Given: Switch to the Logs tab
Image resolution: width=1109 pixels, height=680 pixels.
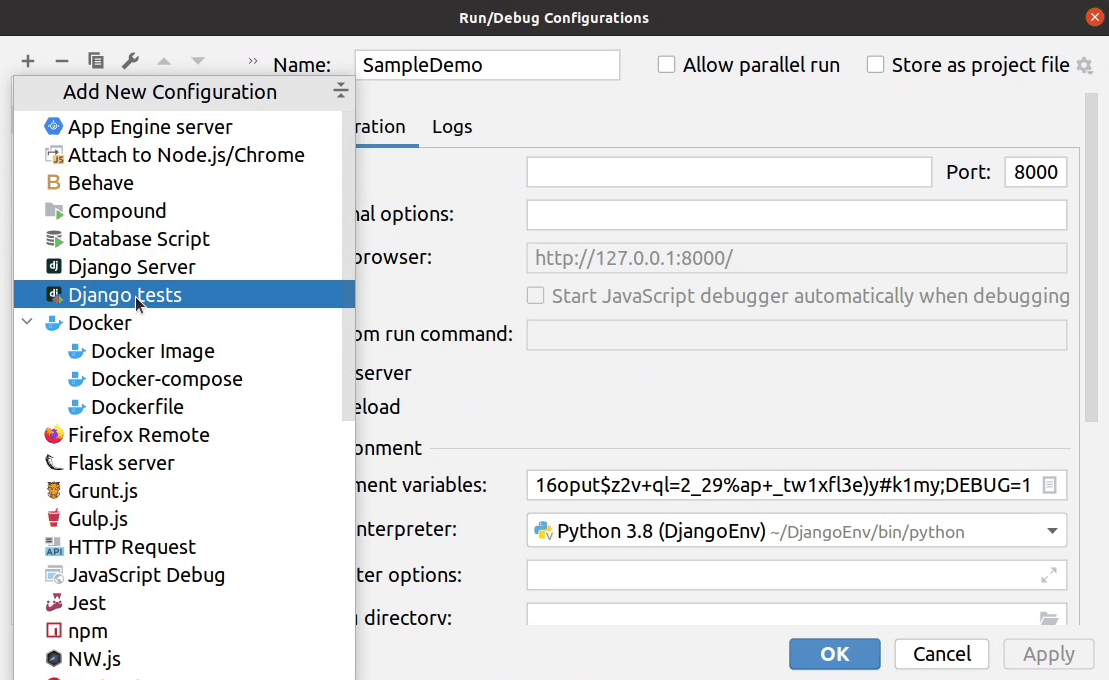Looking at the screenshot, I should coord(452,127).
